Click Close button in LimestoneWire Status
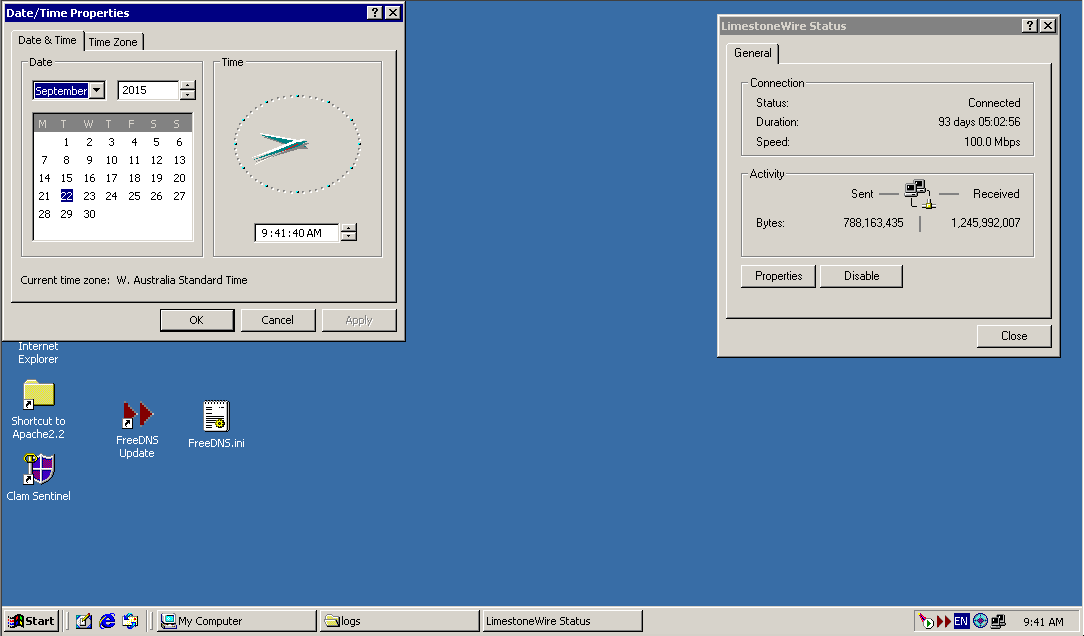The image size is (1084, 636). tap(1014, 336)
